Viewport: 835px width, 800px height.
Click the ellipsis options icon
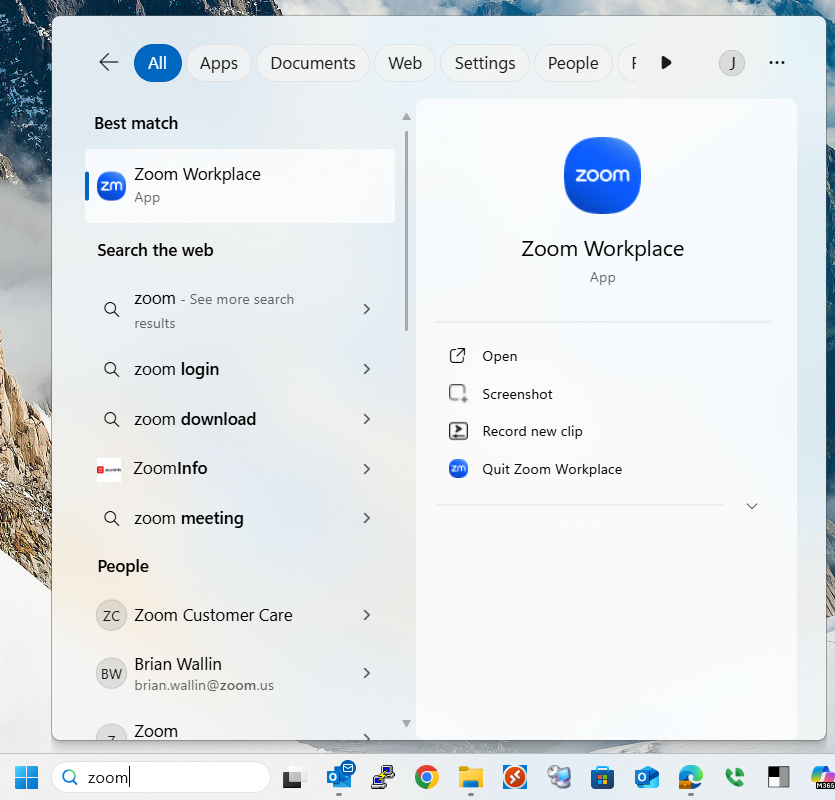[x=777, y=62]
